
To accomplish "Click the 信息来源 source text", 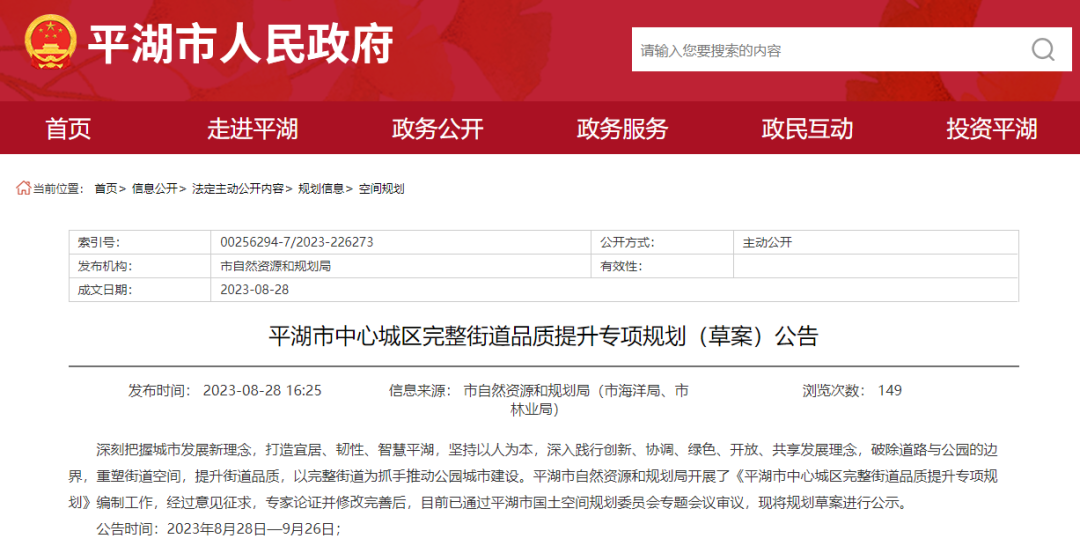I will [539, 399].
